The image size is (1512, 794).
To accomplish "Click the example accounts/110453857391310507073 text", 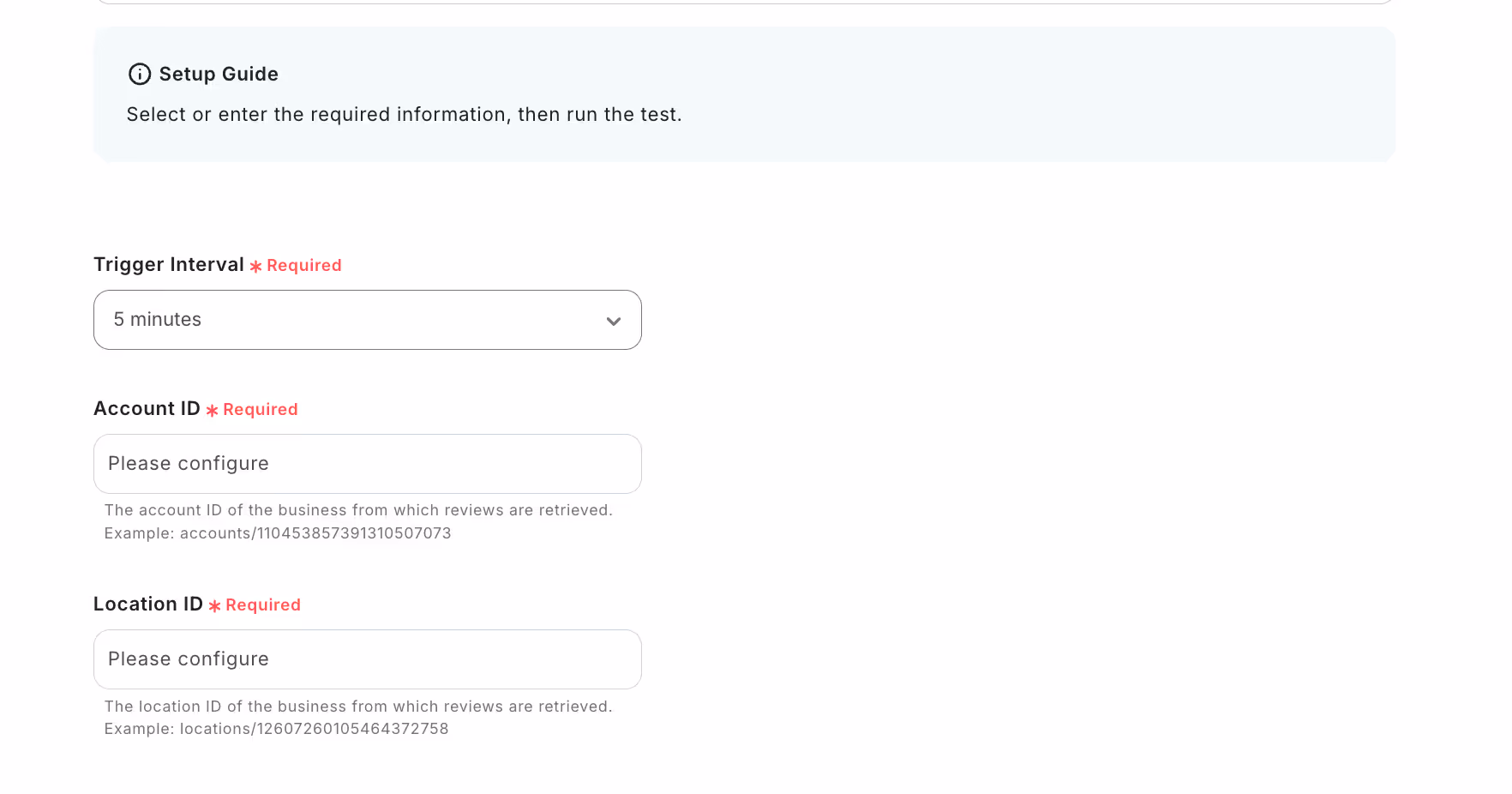I will 278,533.
